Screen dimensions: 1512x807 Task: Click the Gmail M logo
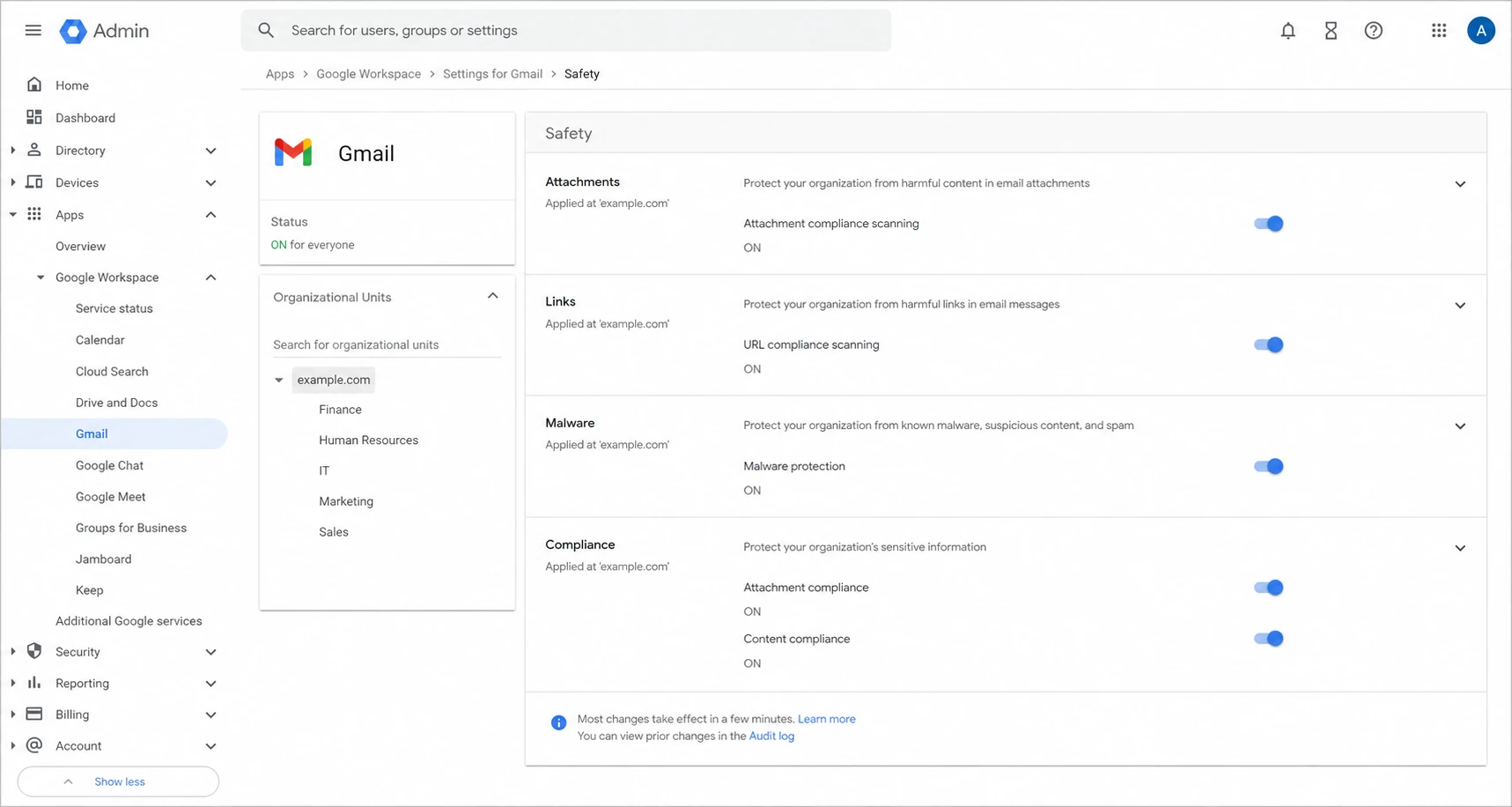point(293,152)
